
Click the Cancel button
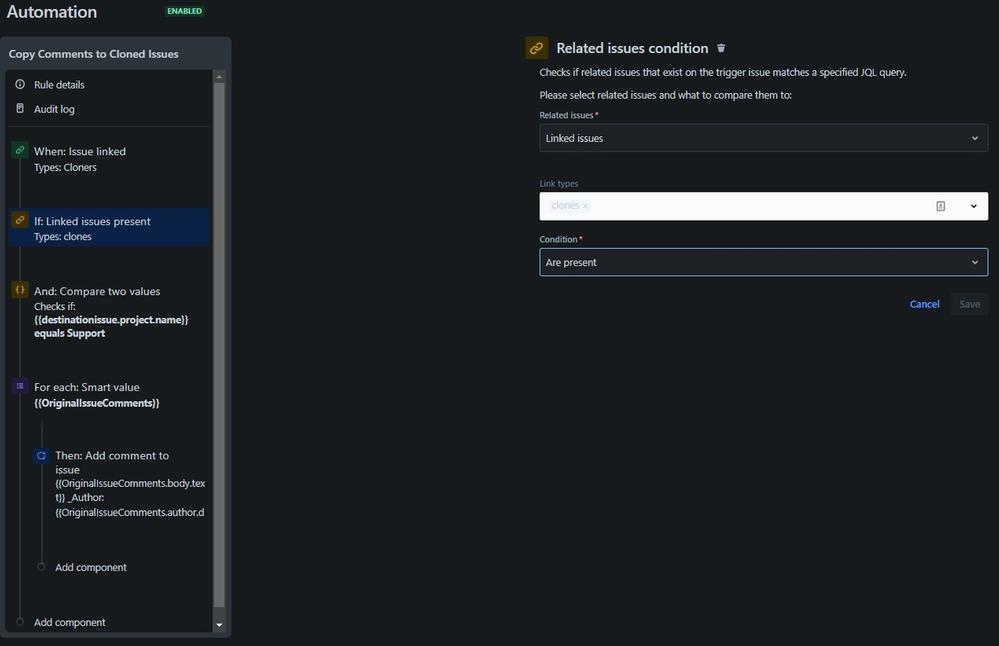pos(924,304)
